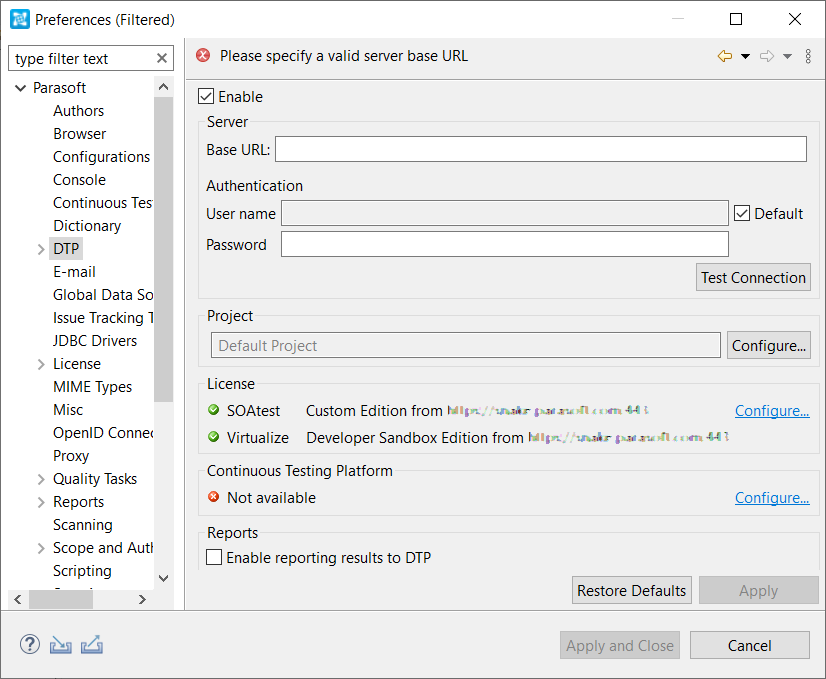Select Scanning in the preferences tree
Screen dimensions: 826x679
(x=83, y=525)
